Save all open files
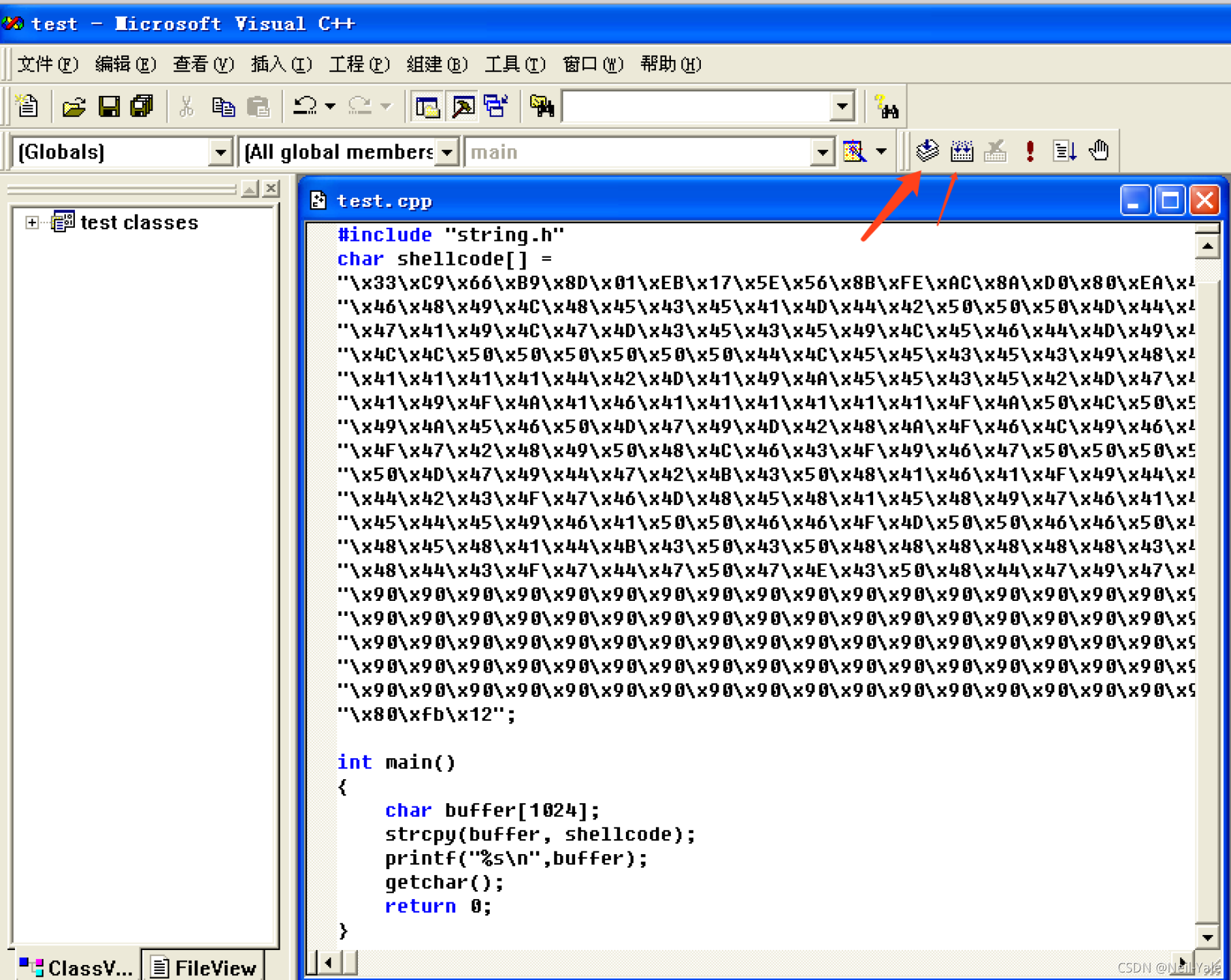1231x980 pixels. tap(142, 106)
